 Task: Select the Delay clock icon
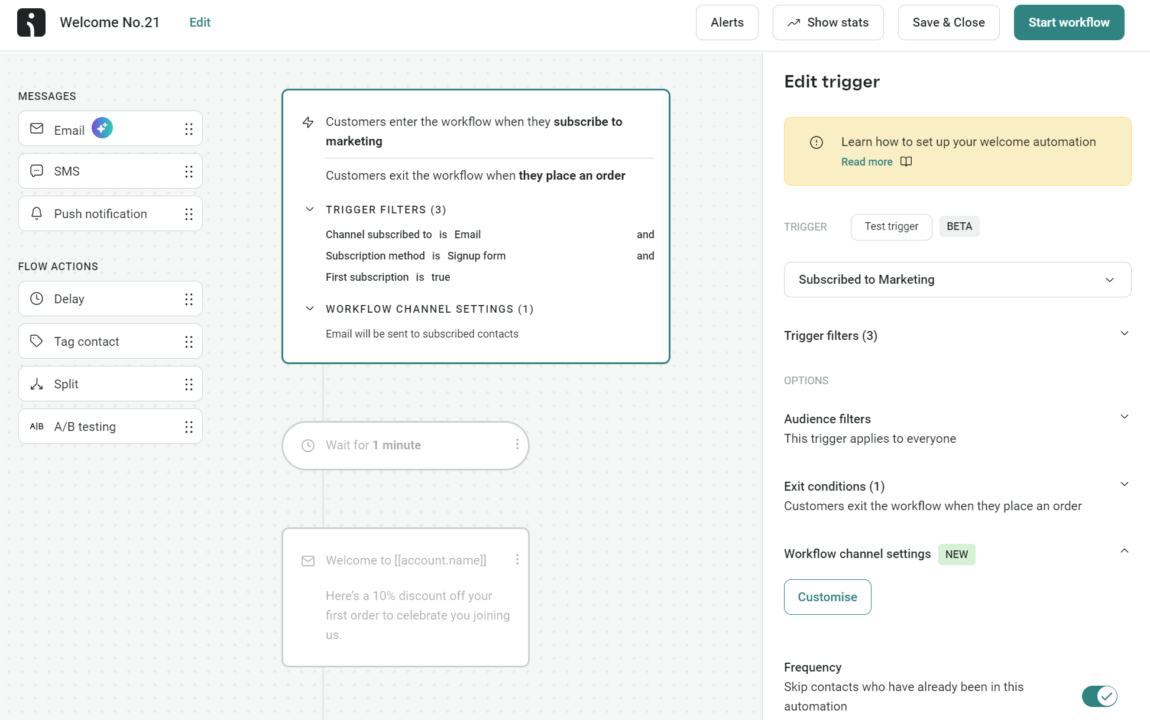coord(38,298)
